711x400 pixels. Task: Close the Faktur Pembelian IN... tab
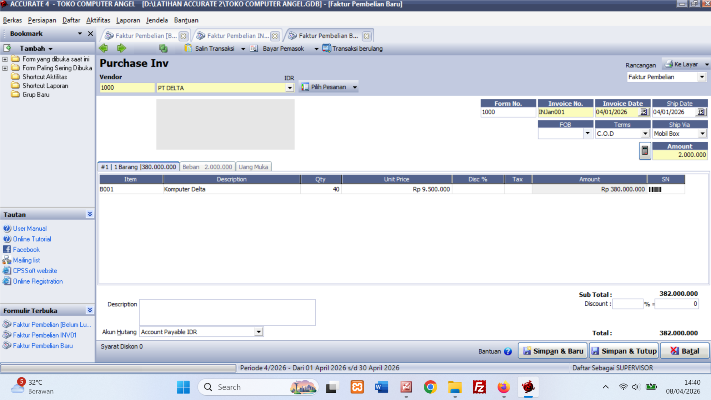[x=275, y=36]
